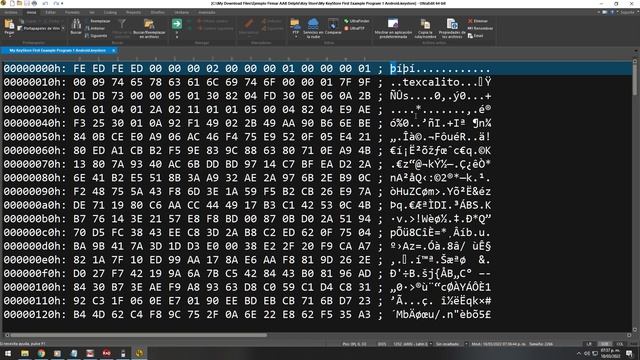This screenshot has height=360, width=640.
Task: Open the Diseño ribbon tab
Action: tap(157, 12)
